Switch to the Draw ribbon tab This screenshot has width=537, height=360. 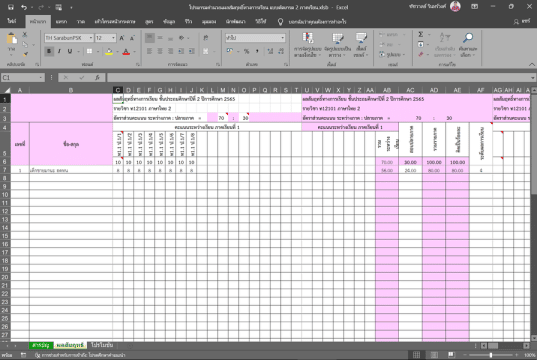[81, 22]
